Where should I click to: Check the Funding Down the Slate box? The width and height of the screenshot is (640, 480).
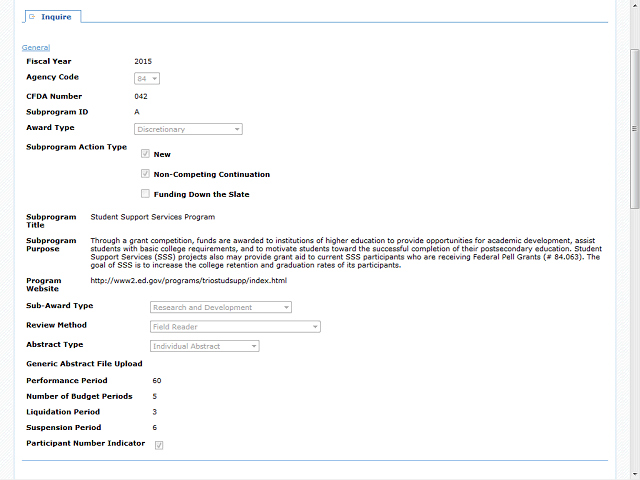click(145, 193)
